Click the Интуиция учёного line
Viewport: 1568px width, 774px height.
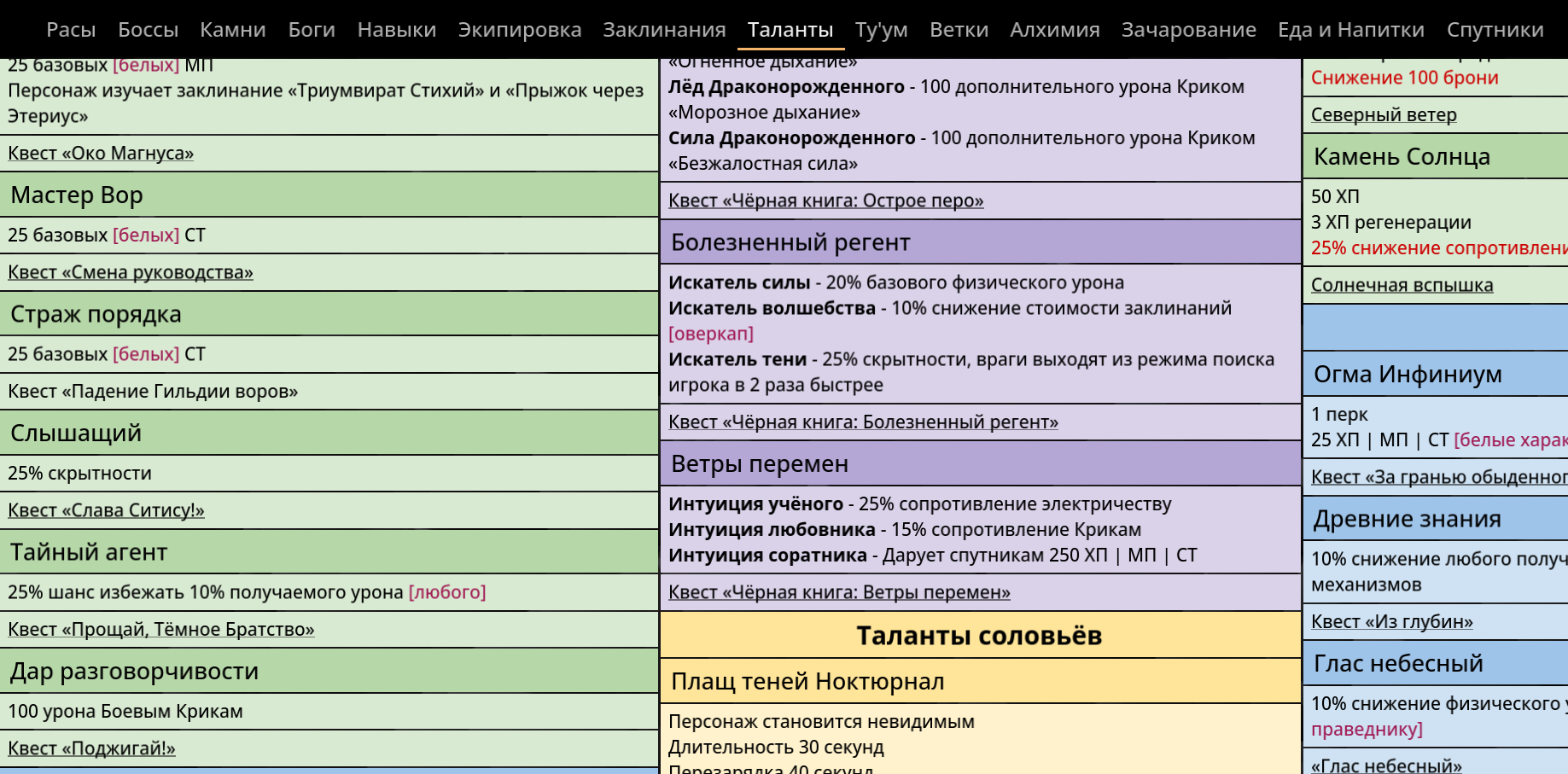tap(920, 504)
